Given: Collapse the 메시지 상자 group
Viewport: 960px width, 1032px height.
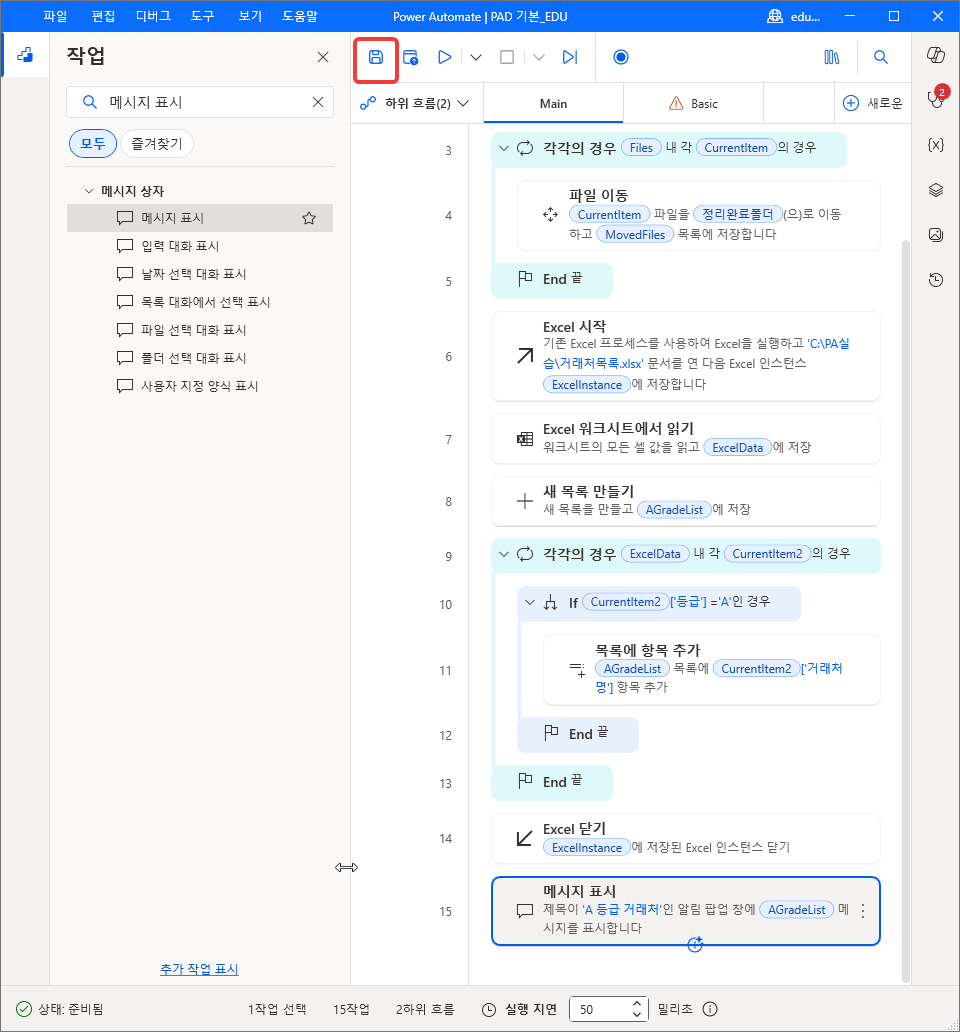Looking at the screenshot, I should point(89,191).
